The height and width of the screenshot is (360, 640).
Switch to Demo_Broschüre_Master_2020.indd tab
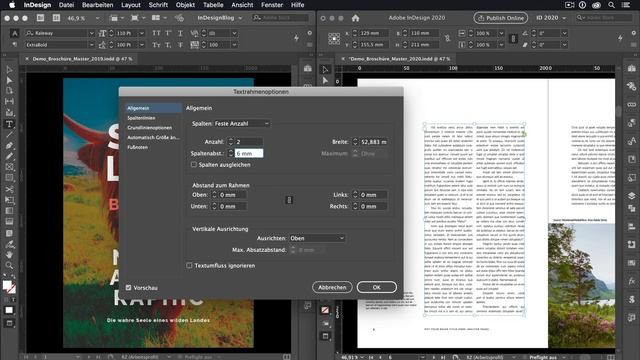click(400, 59)
